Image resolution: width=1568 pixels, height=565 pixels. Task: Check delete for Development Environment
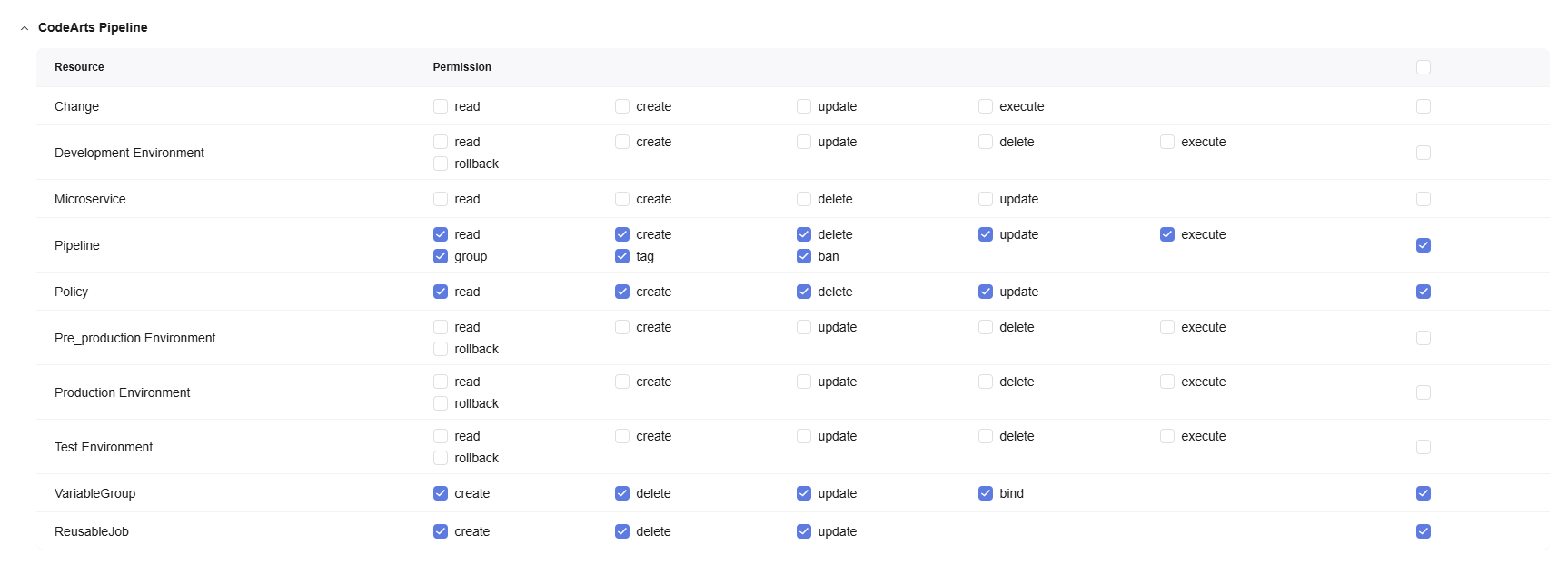(x=986, y=142)
